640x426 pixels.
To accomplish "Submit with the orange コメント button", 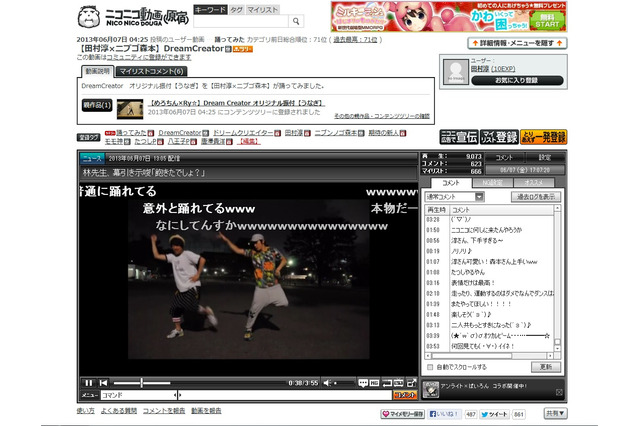I will tap(405, 395).
